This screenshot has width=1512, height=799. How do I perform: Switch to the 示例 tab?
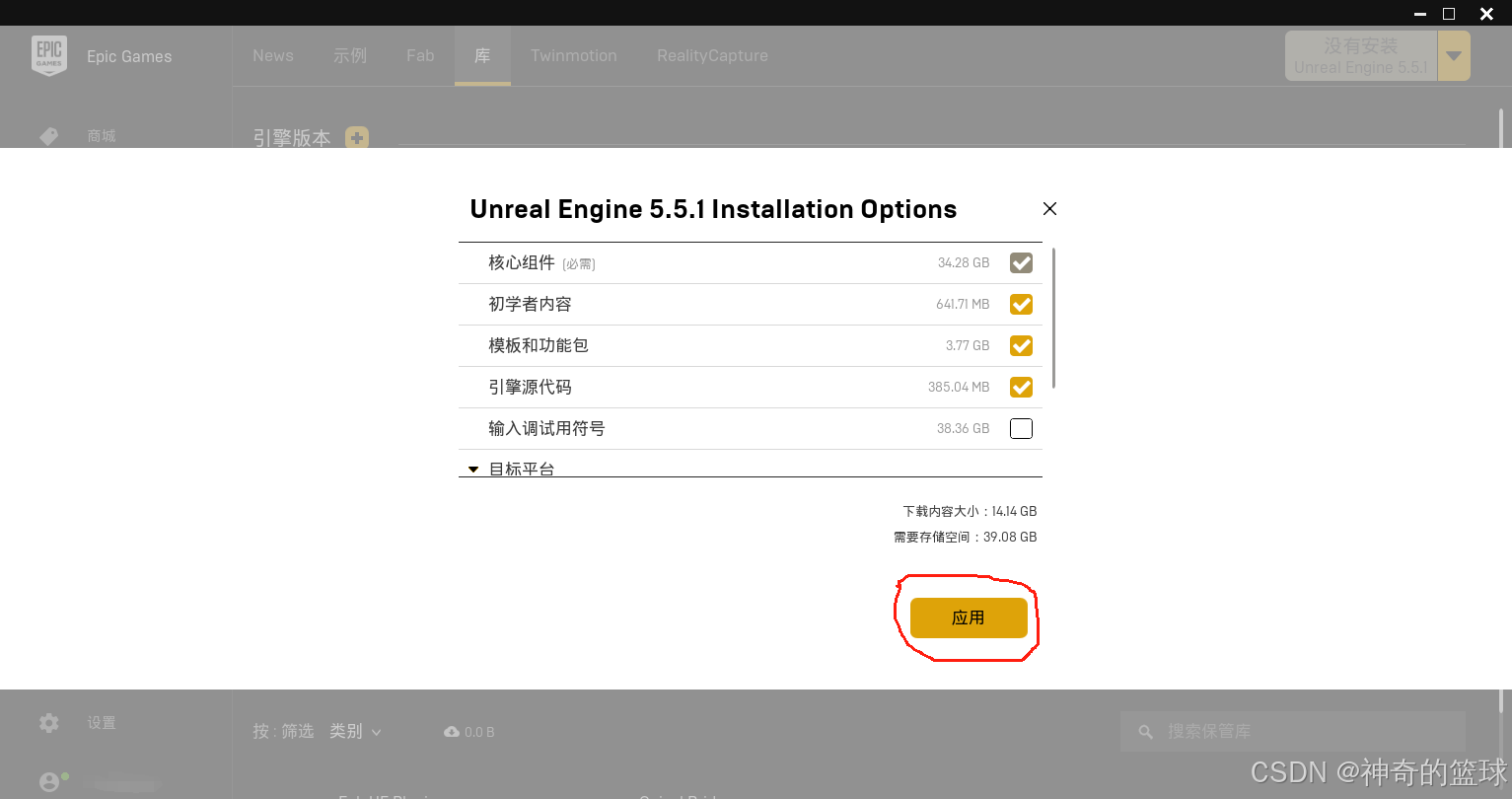350,56
